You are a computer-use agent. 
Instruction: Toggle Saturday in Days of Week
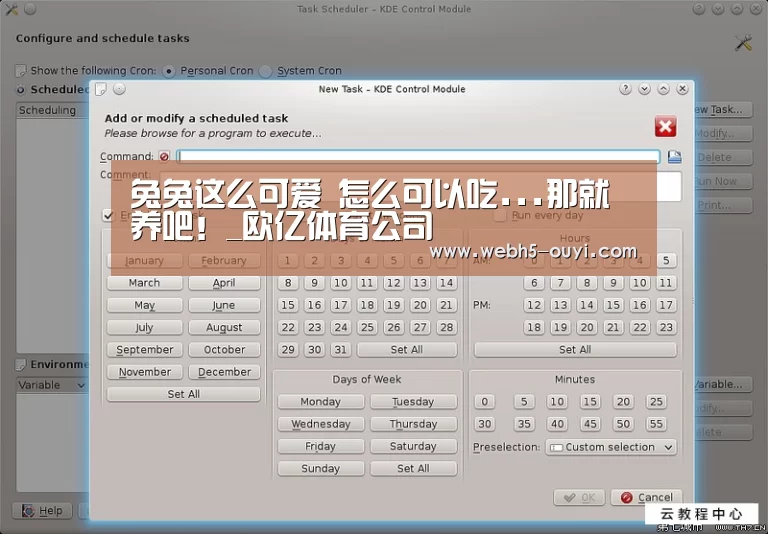click(413, 446)
